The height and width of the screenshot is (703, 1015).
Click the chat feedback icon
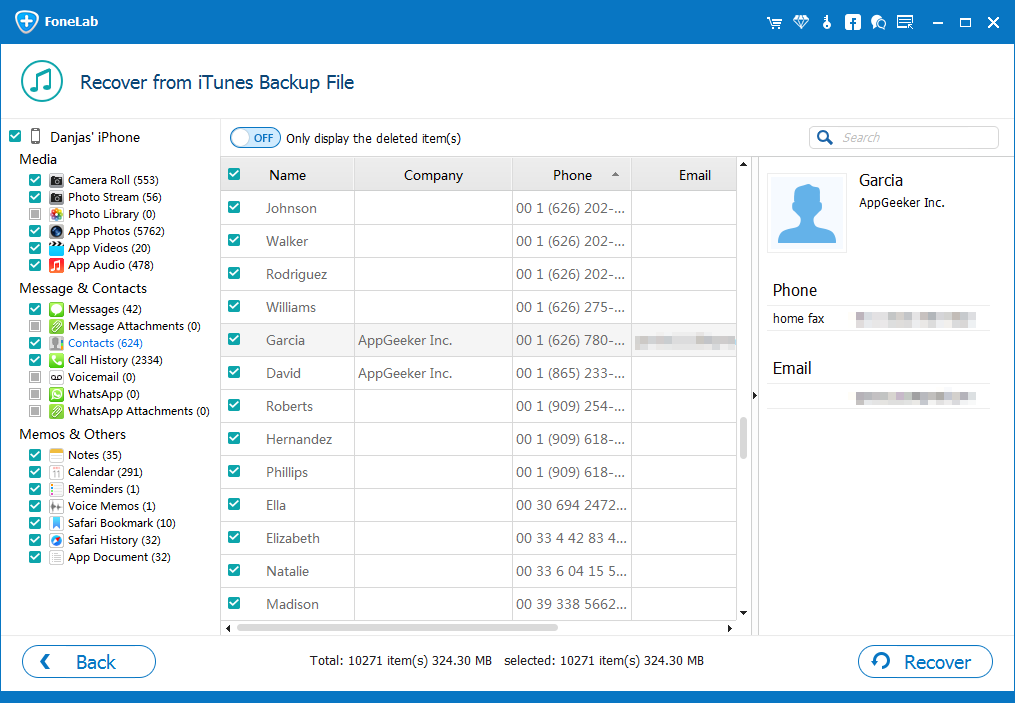tap(878, 22)
